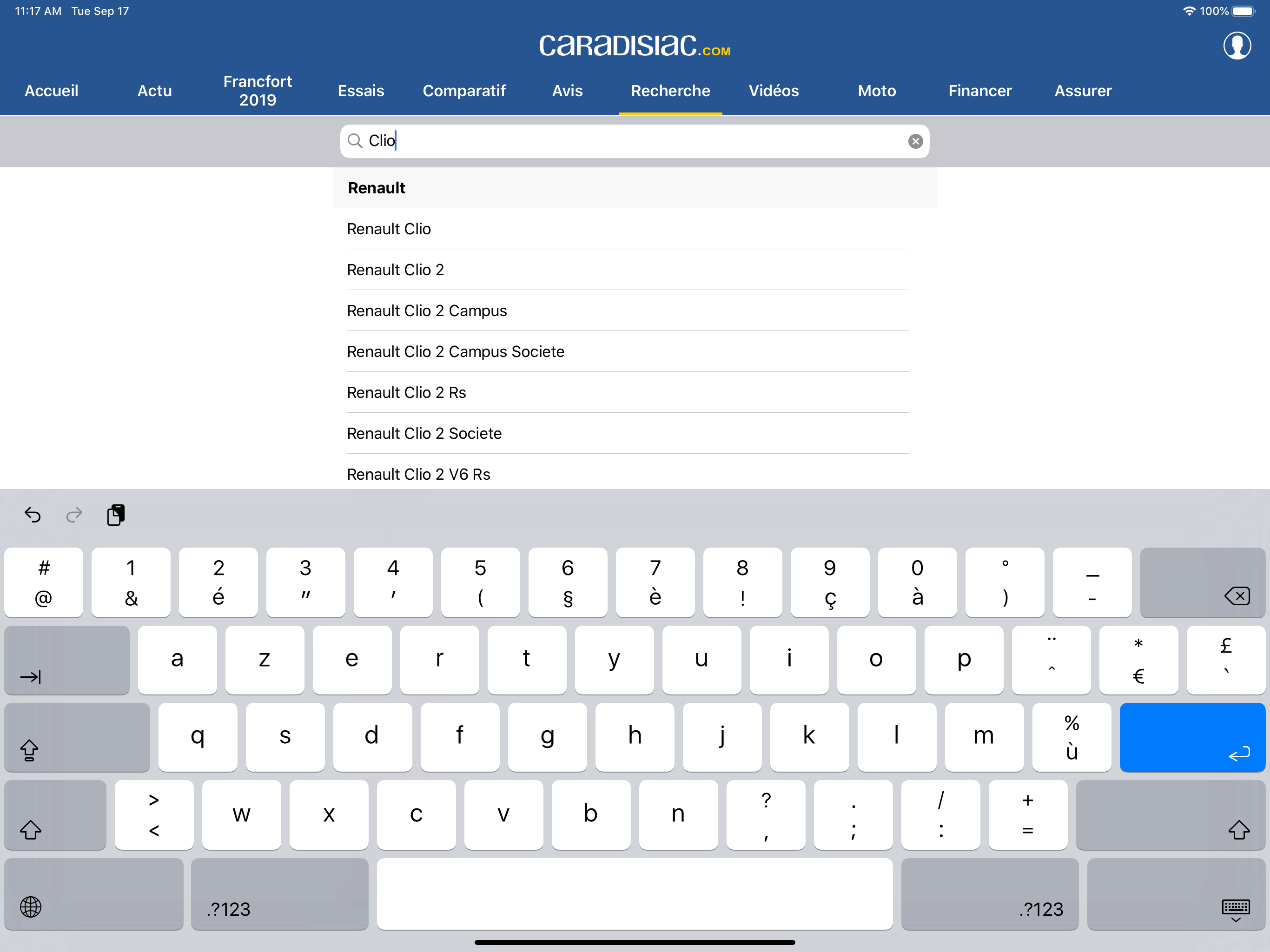Open the Actu tab
This screenshot has width=1270, height=952.
[x=154, y=91]
